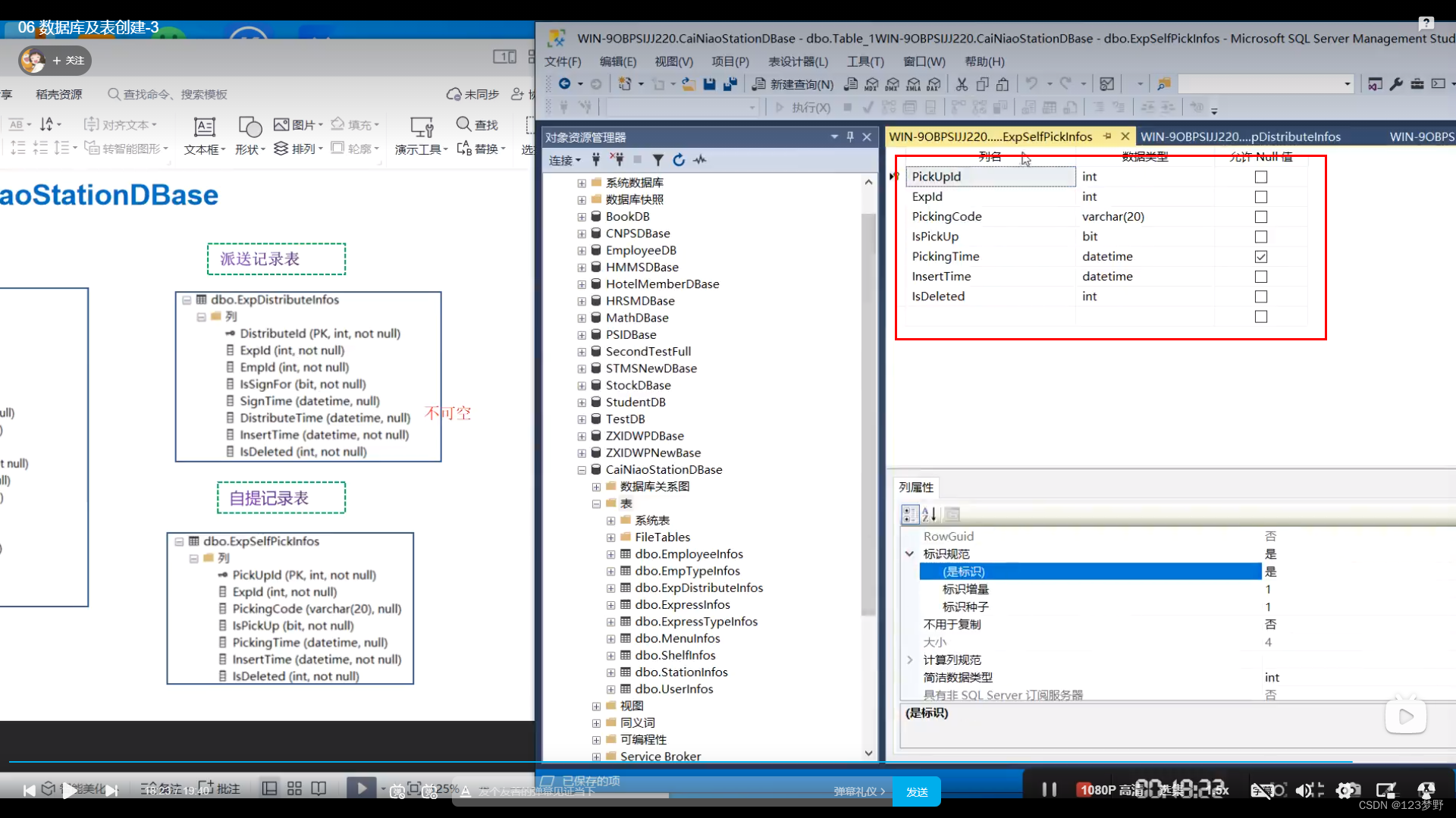Uncheck Allow Null for PickingTime row

click(x=1261, y=257)
